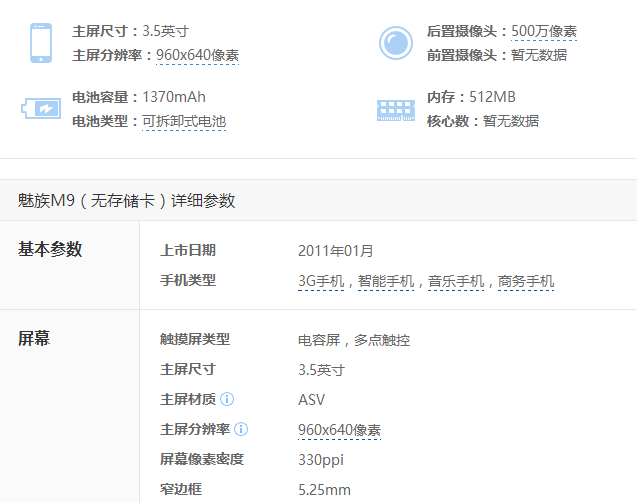
Task: Open the 商务手机 phone type link
Action: 526,281
